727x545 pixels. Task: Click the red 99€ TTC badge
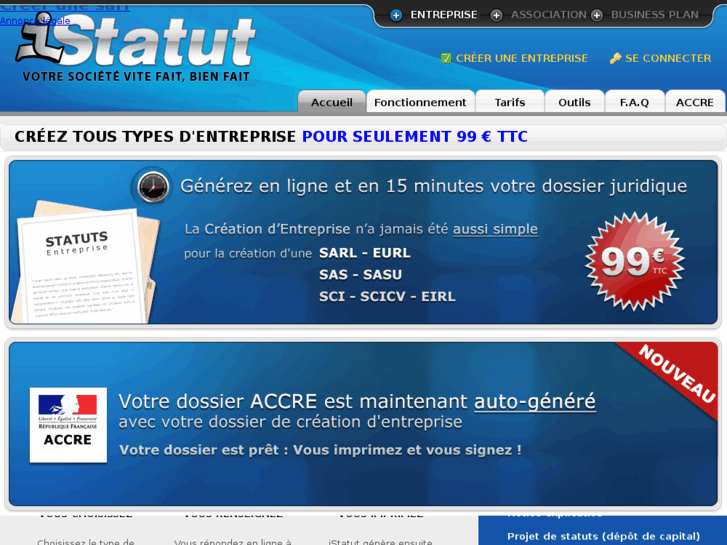[634, 262]
